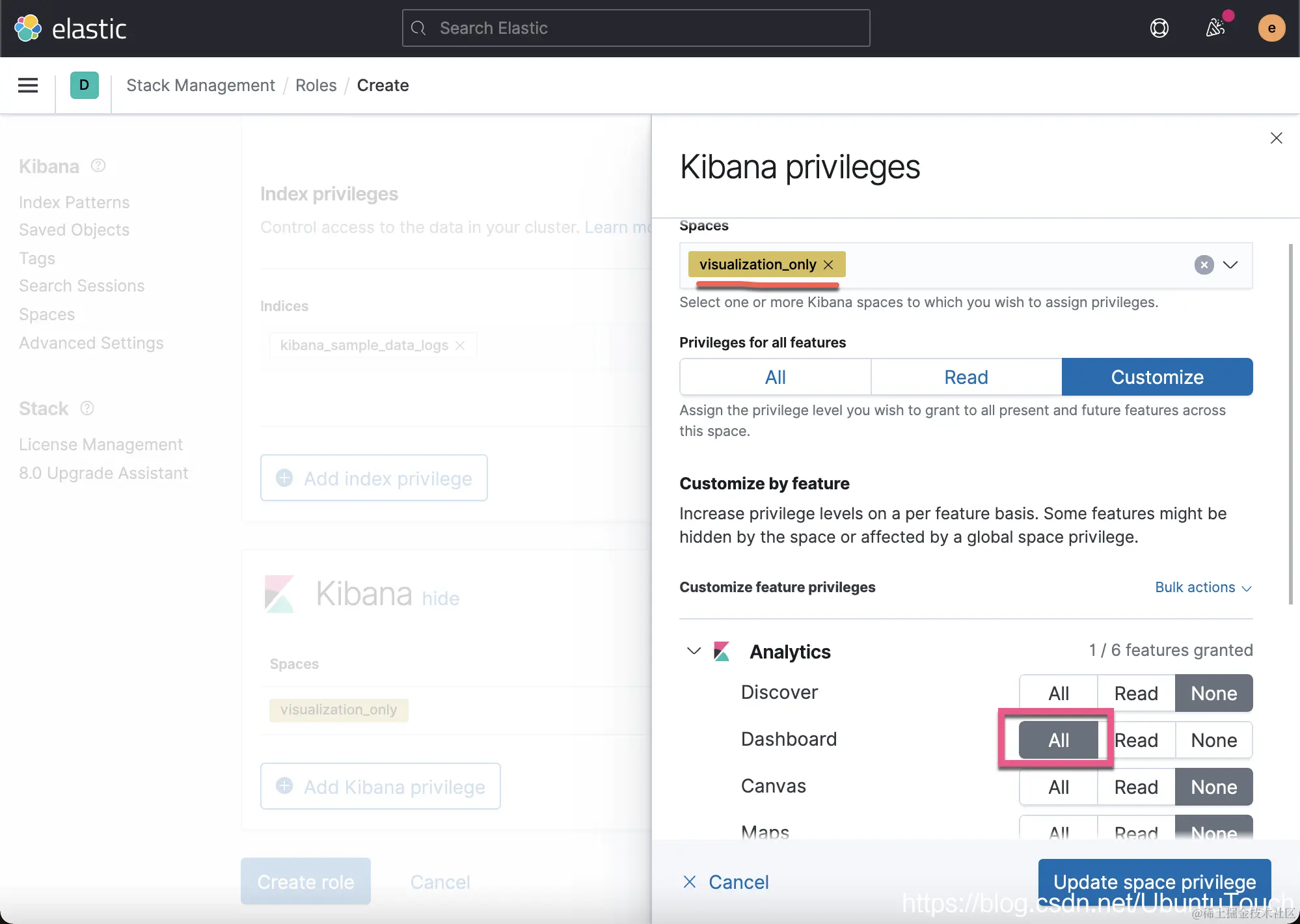The height and width of the screenshot is (924, 1300).
Task: Select the All privilege tab for all features
Action: (775, 377)
